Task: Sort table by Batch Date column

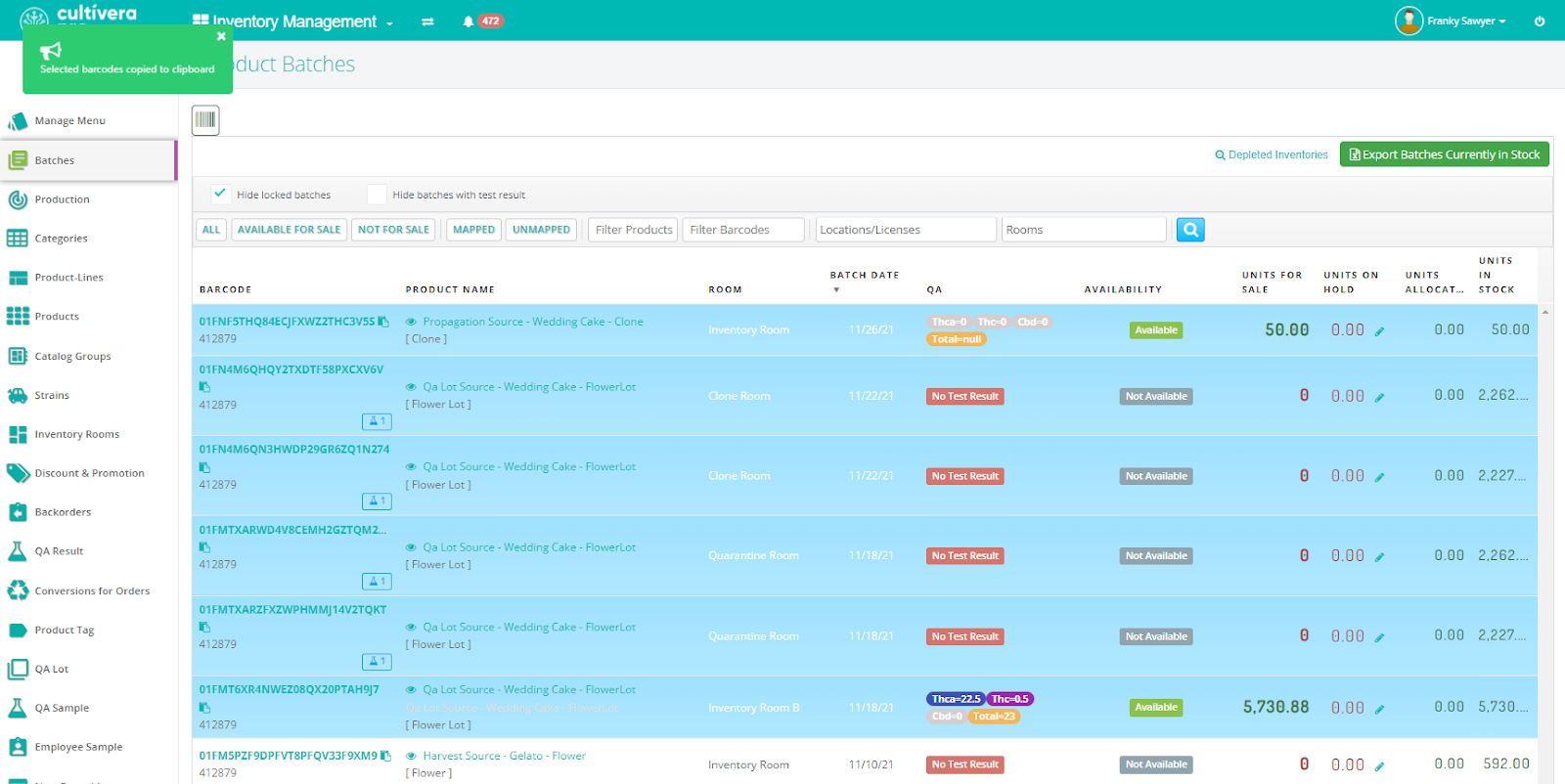Action: (x=864, y=276)
